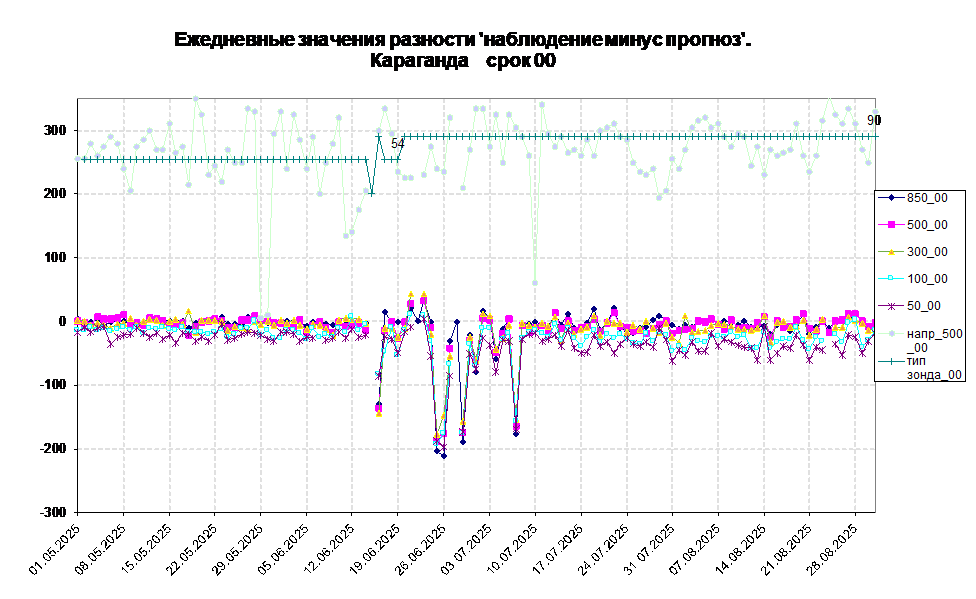The image size is (976, 599).
Task: Select the cyan square 100_00 legend marker
Action: (x=891, y=279)
